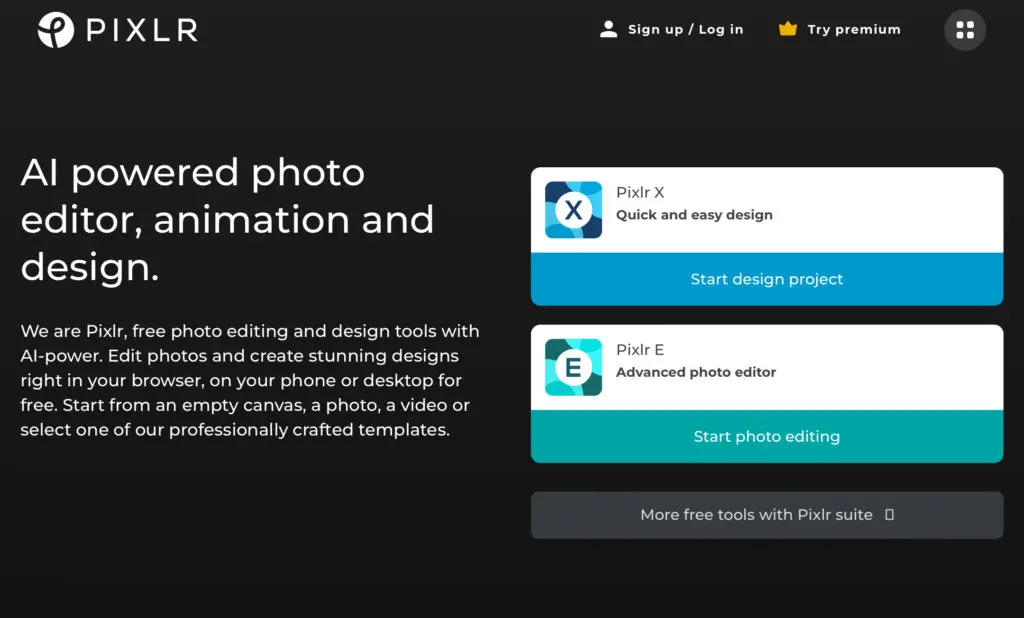Click the AI powered photo editor heading
1024x618 pixels.
227,220
